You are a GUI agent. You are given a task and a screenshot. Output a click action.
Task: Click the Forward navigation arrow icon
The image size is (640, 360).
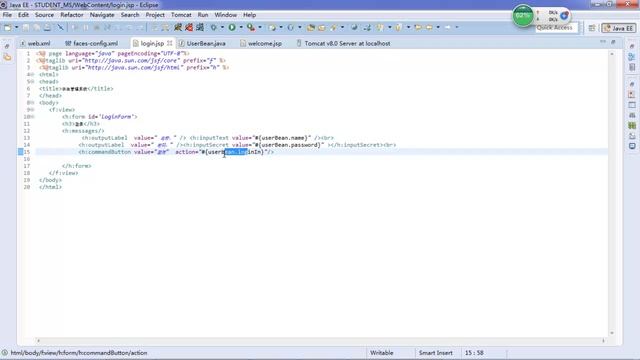448,27
